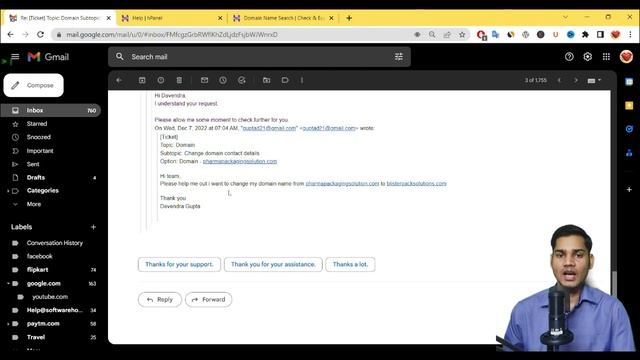Go back to the inbox list arrow
This screenshot has height=360, width=640.
(119, 80)
